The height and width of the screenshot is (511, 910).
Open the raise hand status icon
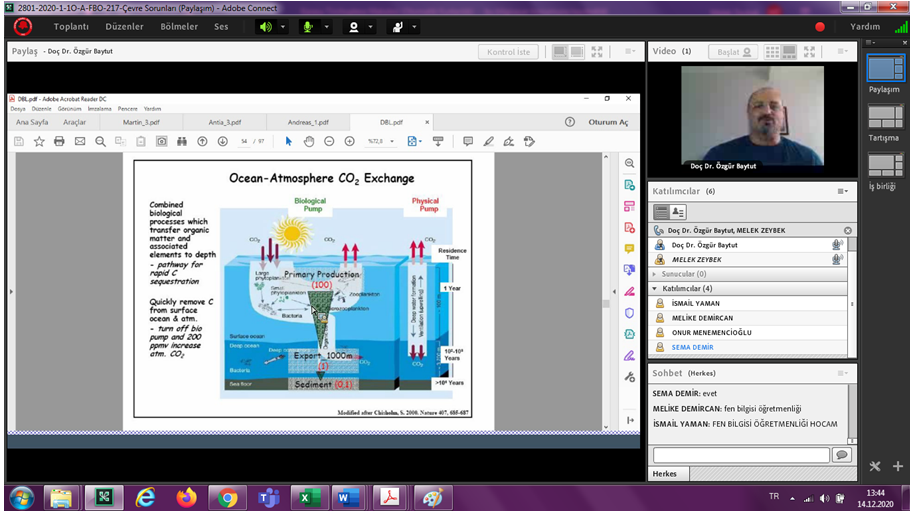click(x=397, y=27)
